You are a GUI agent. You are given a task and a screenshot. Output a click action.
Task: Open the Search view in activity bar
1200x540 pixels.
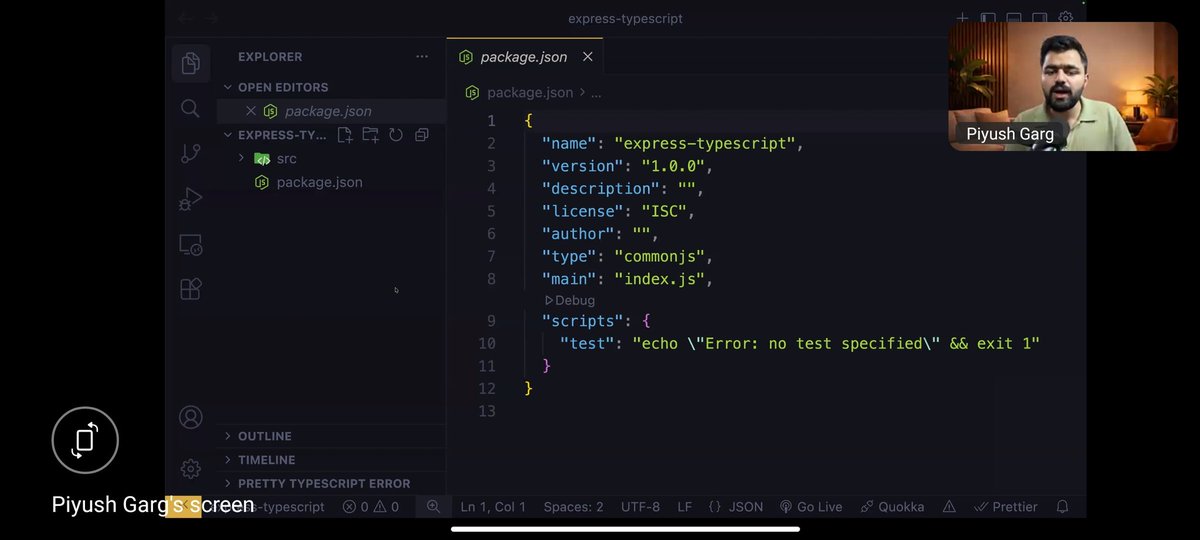[190, 108]
